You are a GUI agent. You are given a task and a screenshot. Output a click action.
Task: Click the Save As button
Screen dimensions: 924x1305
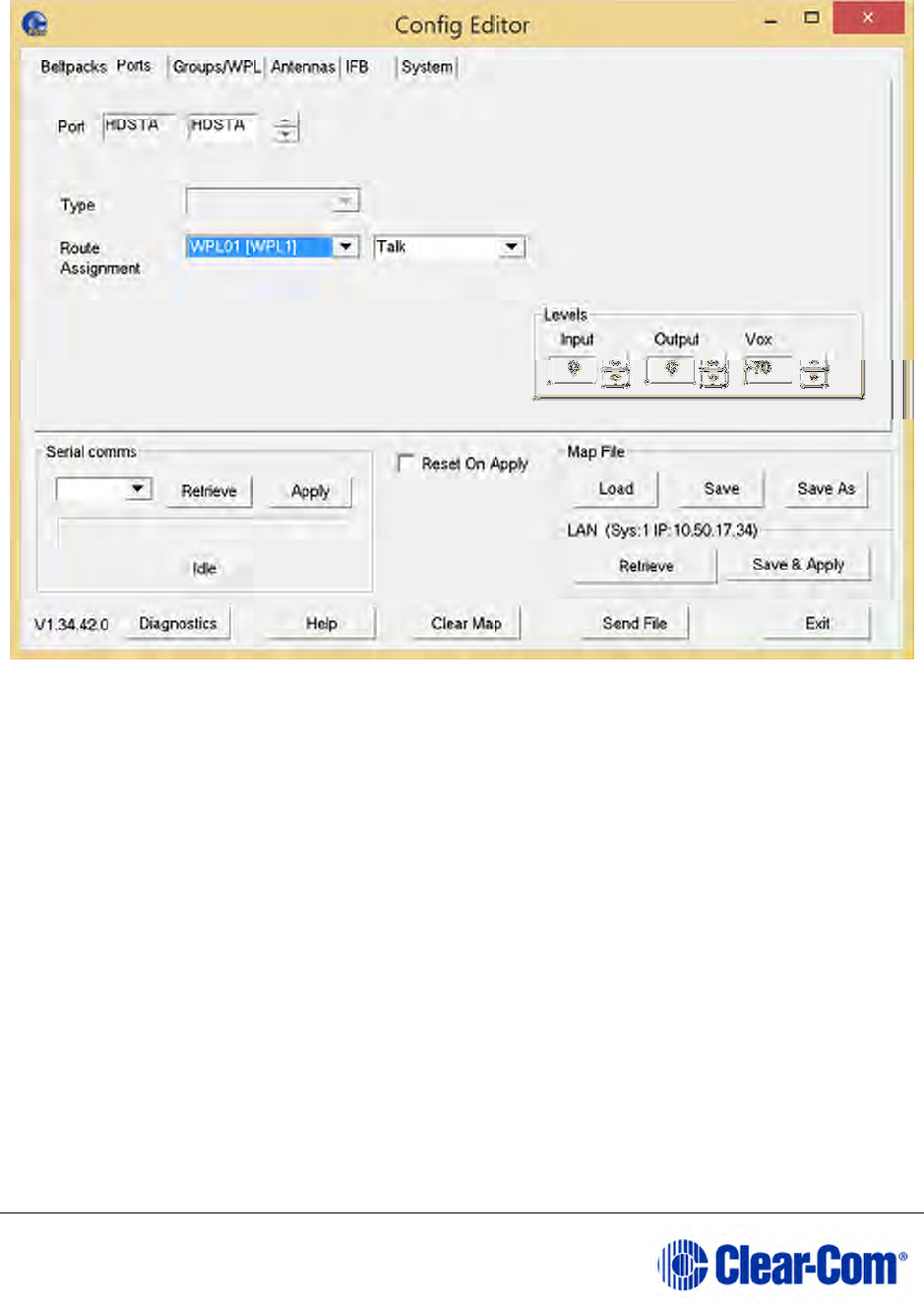tap(826, 489)
